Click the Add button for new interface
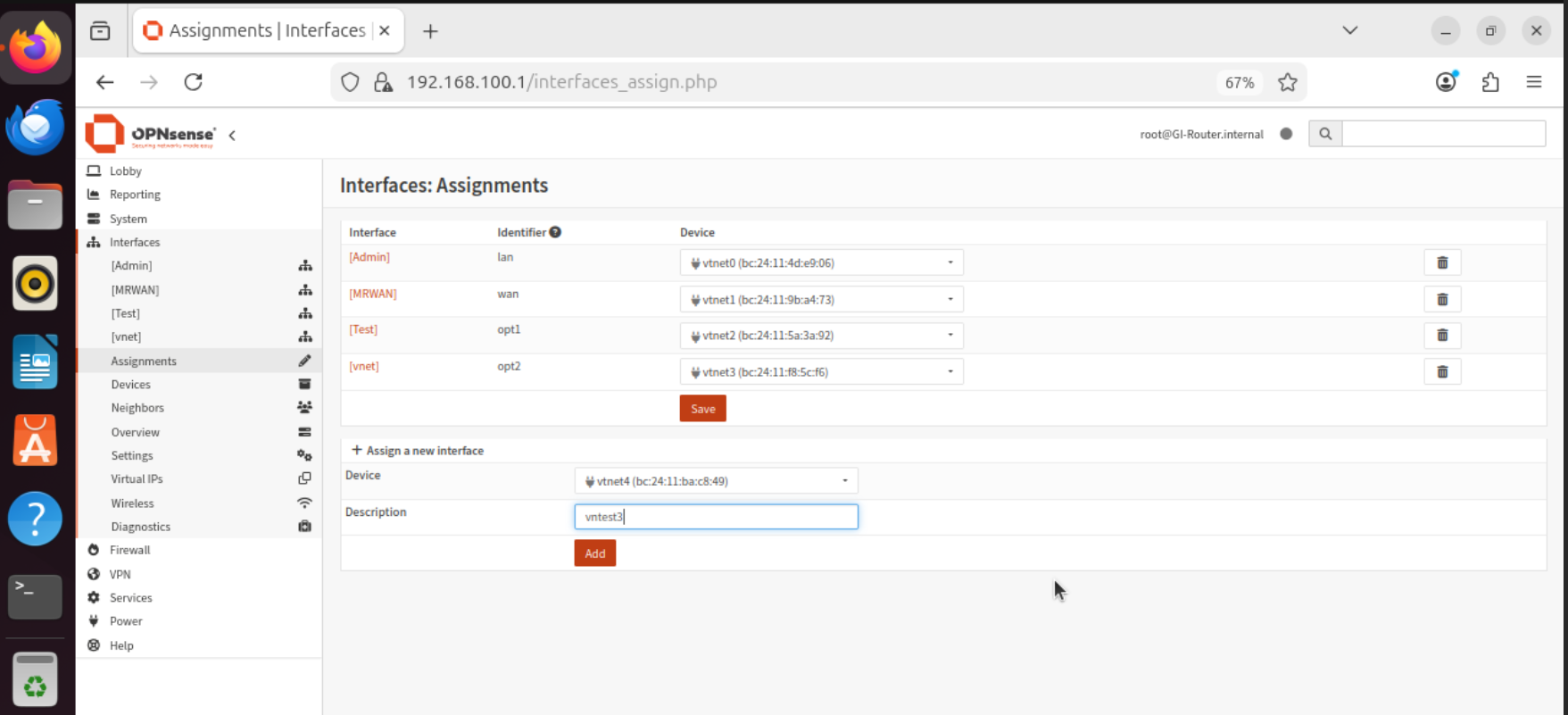The height and width of the screenshot is (715, 1568). tap(594, 553)
